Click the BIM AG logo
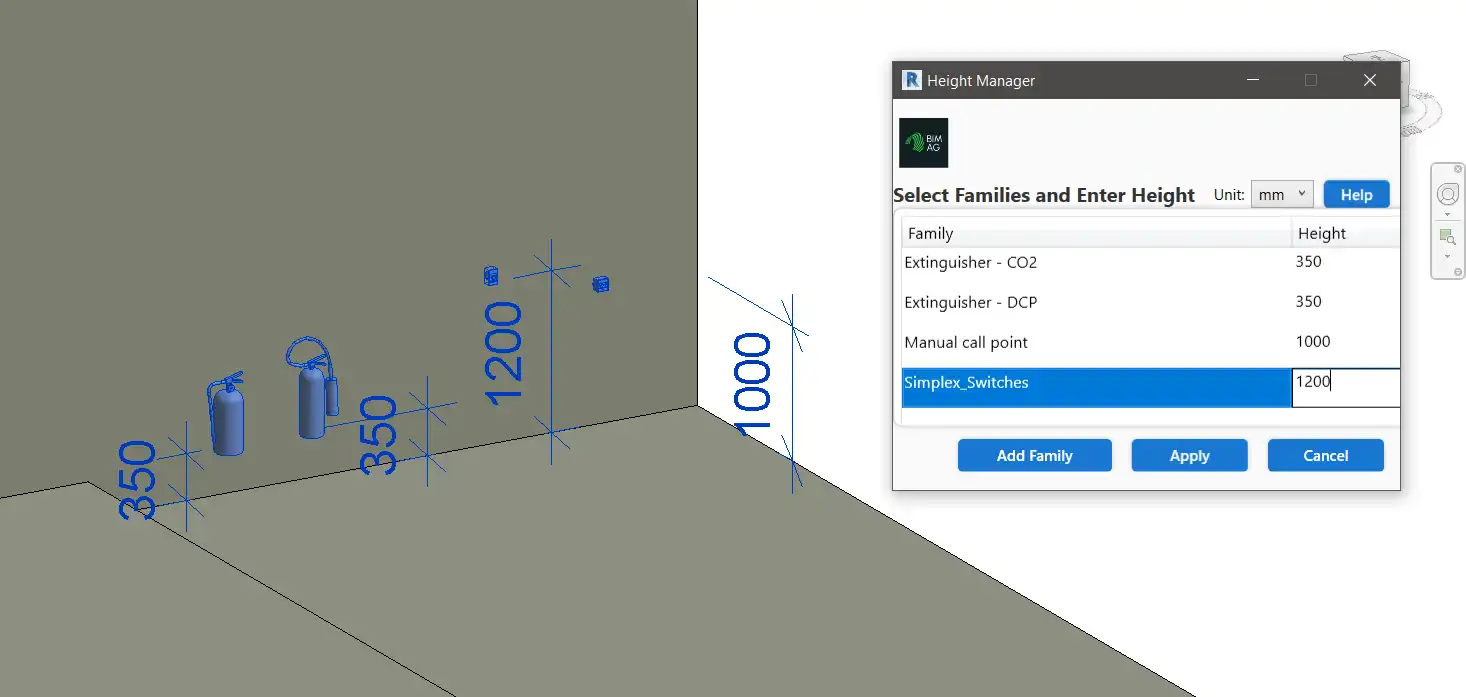The image size is (1466, 697). pyautogui.click(x=923, y=143)
